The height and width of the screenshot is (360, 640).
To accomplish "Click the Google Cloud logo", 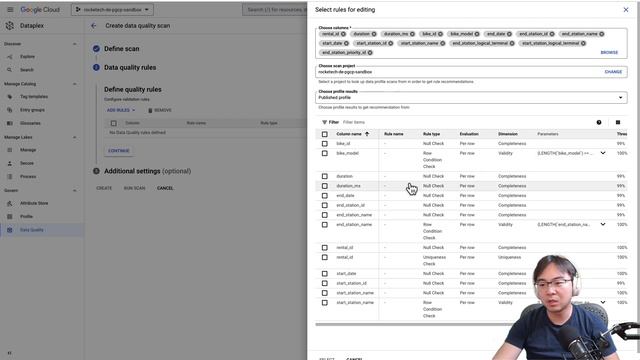I will (x=40, y=9).
